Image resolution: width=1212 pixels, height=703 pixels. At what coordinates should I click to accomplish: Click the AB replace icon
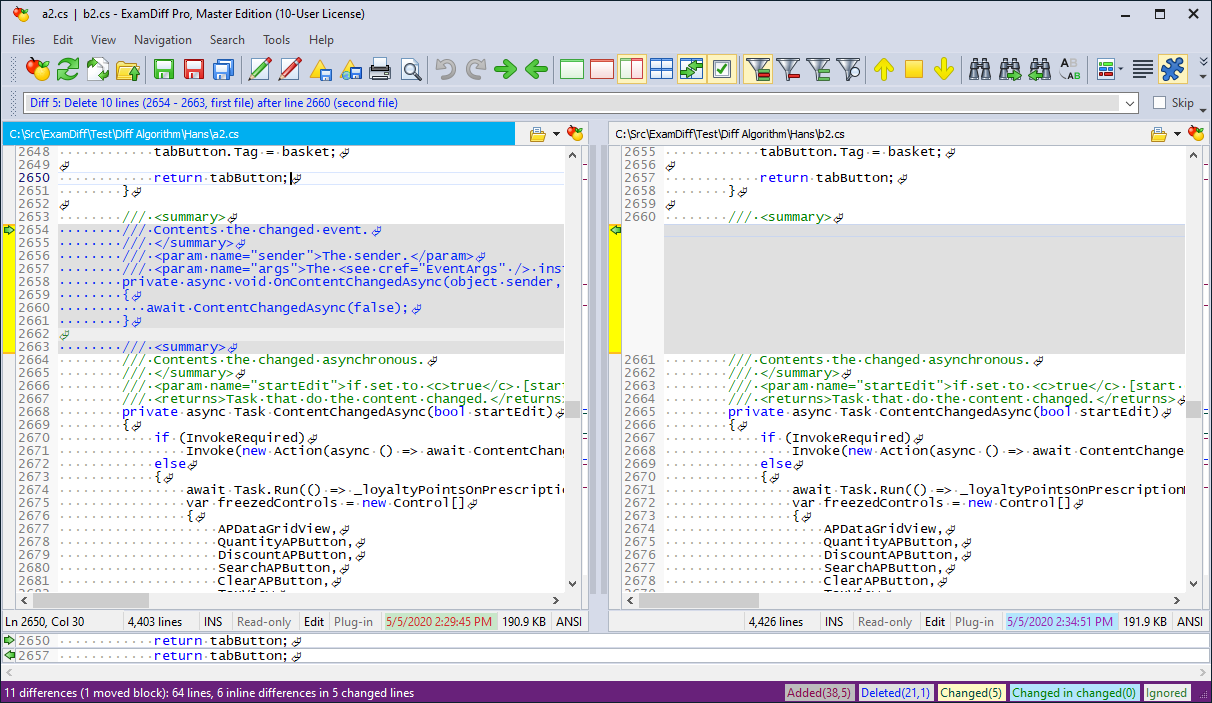pos(1070,69)
